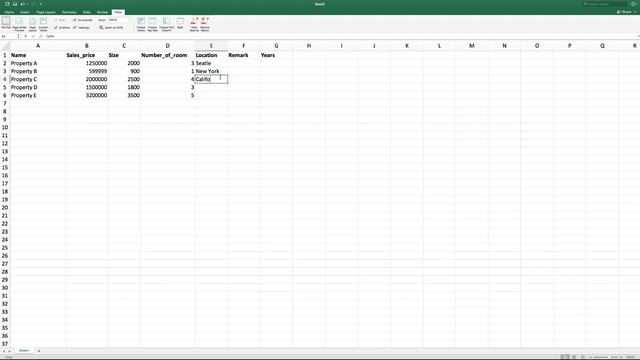Open the Insert tab
640x360 pixels.
[x=25, y=12]
